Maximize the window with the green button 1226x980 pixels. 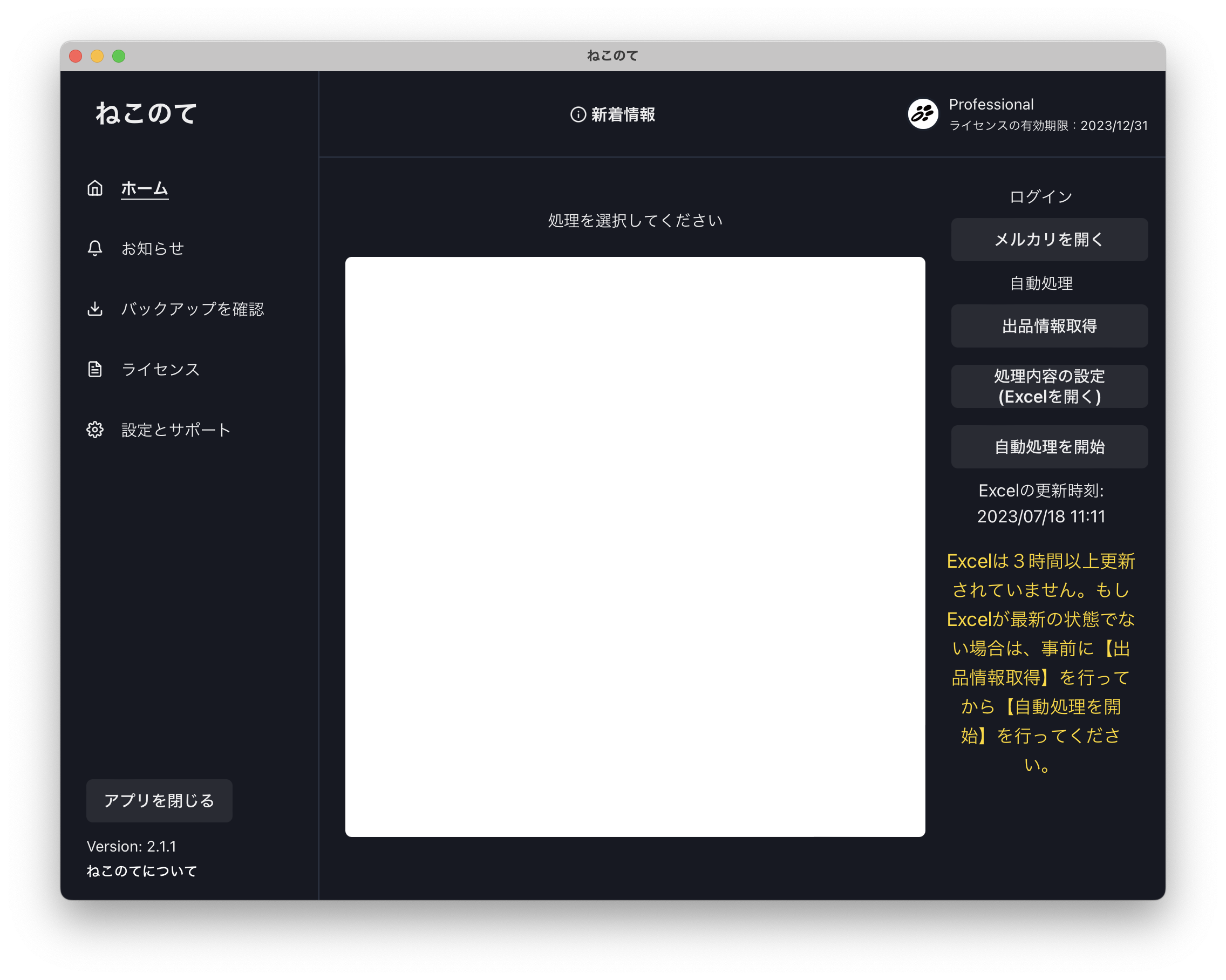click(119, 56)
